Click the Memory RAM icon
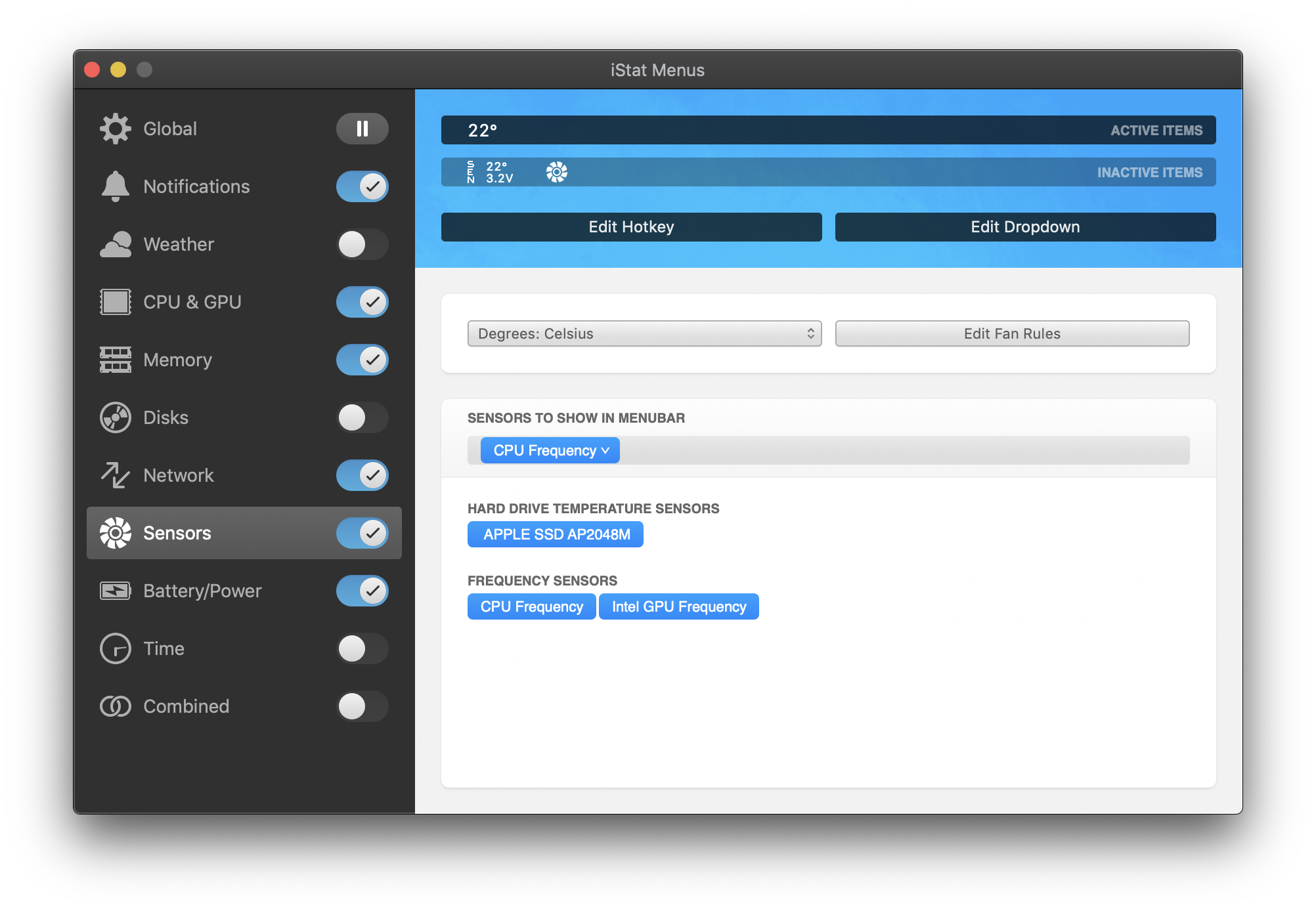Image resolution: width=1316 pixels, height=911 pixels. pyautogui.click(x=116, y=360)
